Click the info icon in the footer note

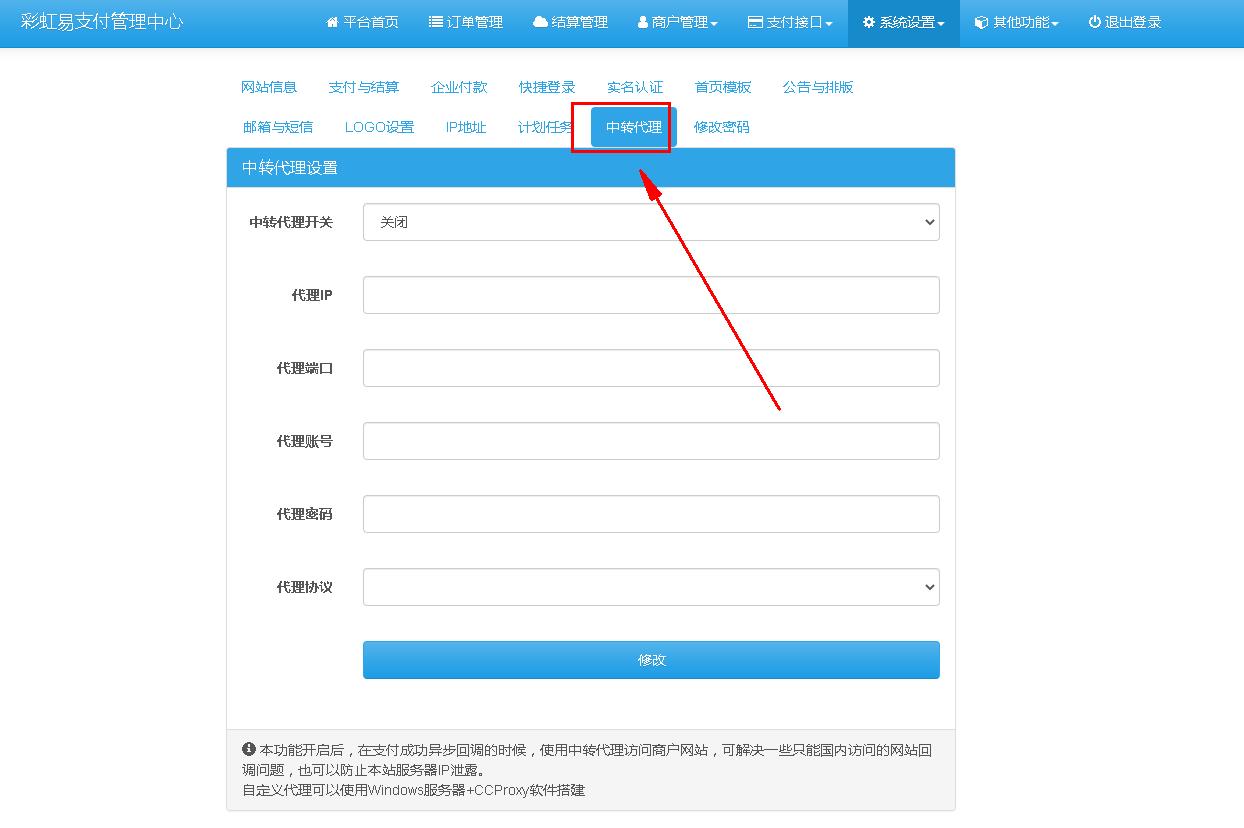(249, 749)
